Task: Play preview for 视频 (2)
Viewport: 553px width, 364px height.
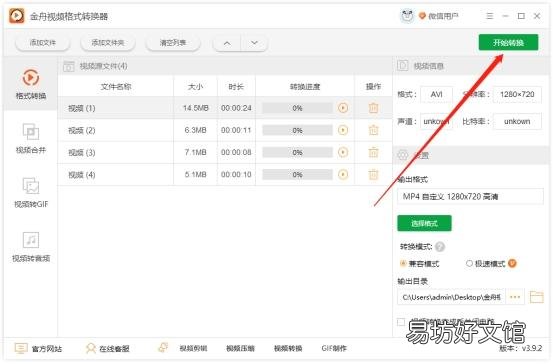Action: pos(343,130)
